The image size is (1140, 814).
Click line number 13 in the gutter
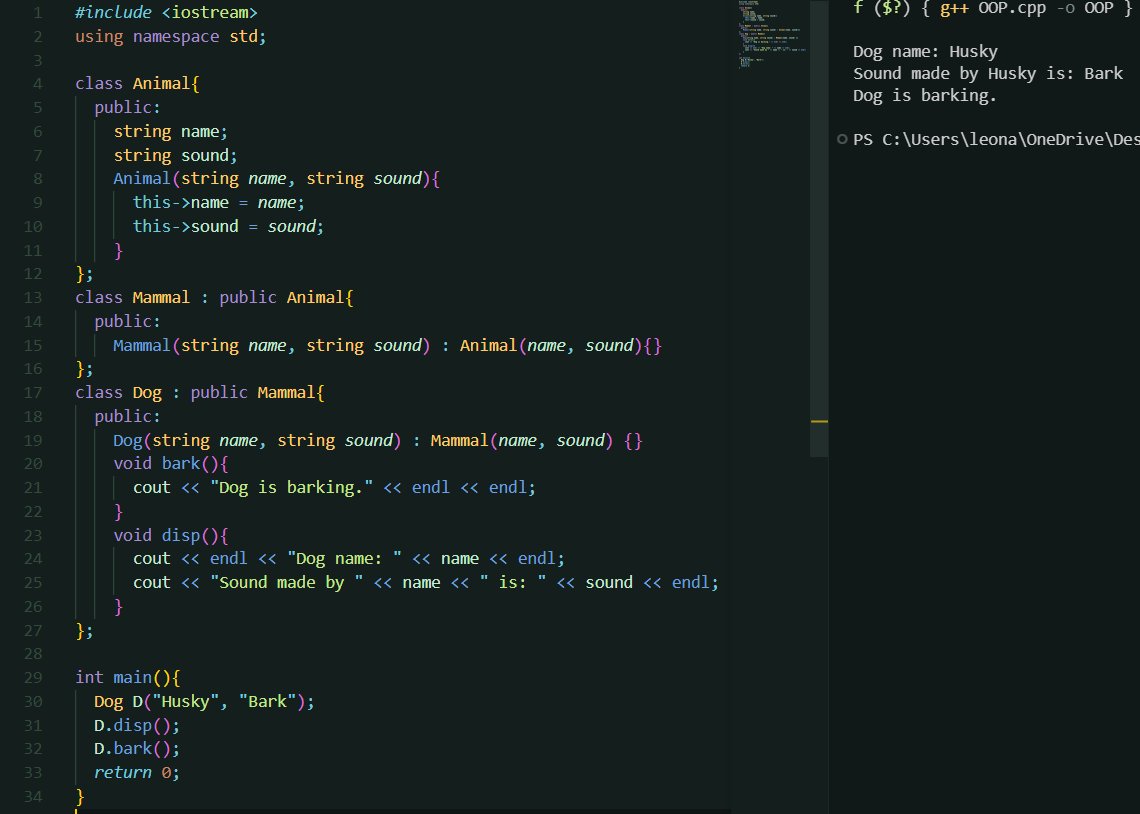pyautogui.click(x=33, y=298)
